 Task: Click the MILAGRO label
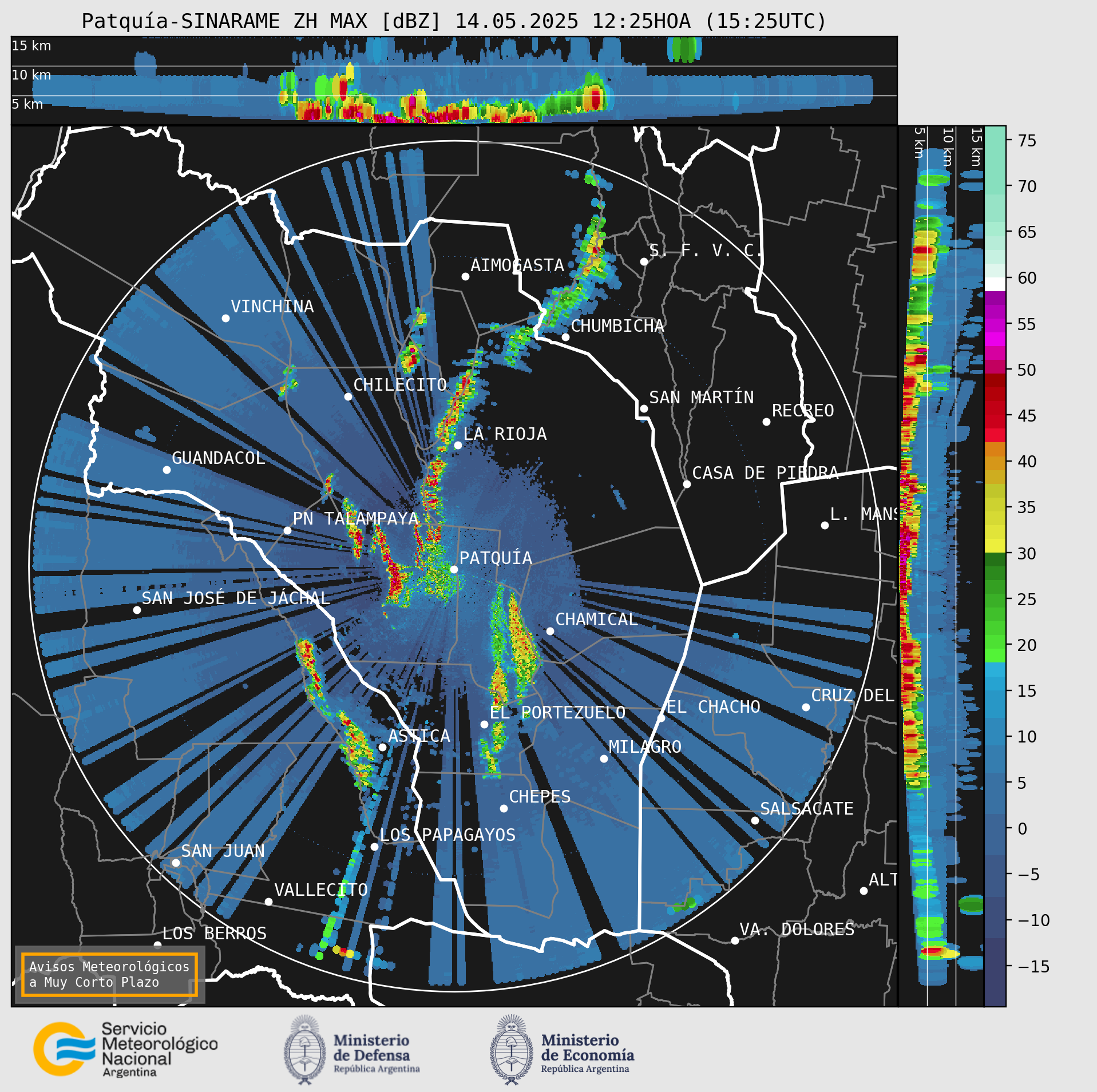point(645,746)
